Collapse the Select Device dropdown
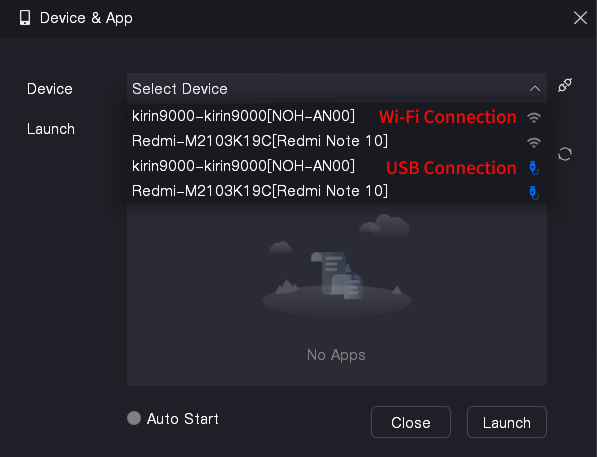 (x=535, y=89)
